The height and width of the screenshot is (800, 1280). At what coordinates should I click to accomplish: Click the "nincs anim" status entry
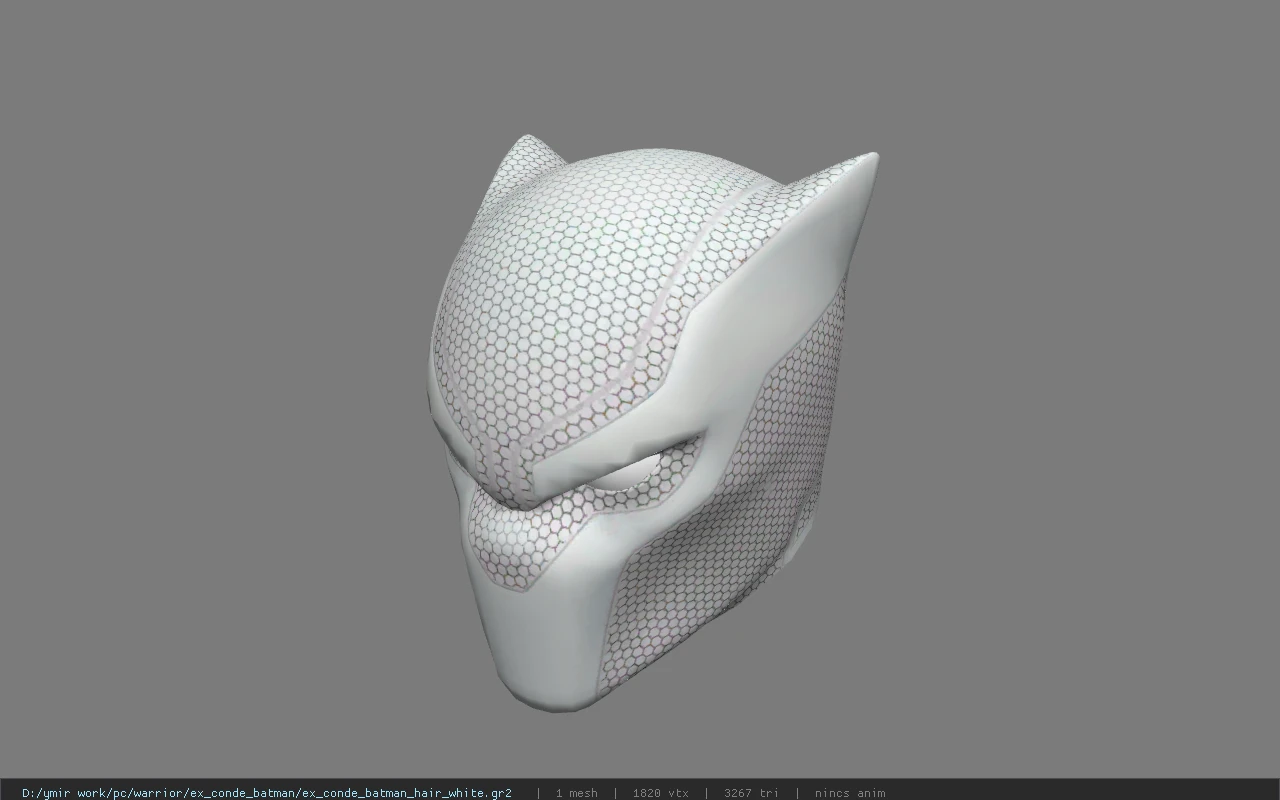(x=850, y=793)
